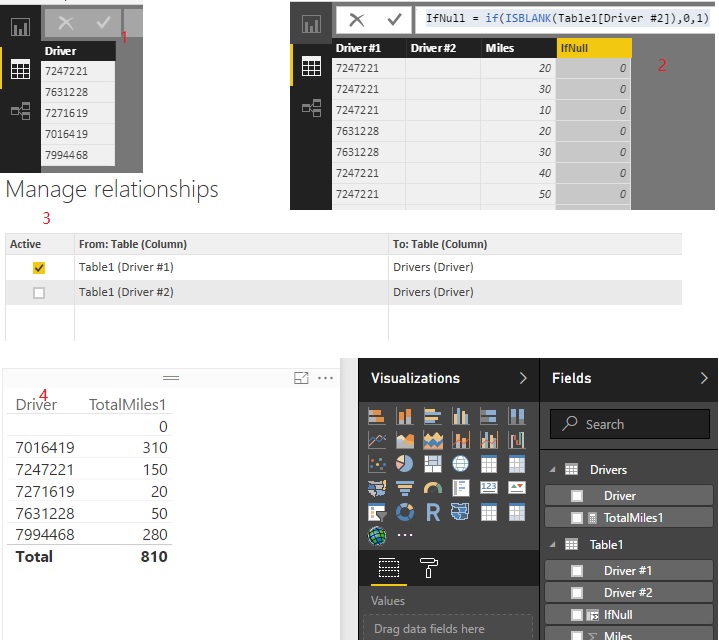
Task: Commit the IfNull formula with the checkmark
Action: point(394,19)
